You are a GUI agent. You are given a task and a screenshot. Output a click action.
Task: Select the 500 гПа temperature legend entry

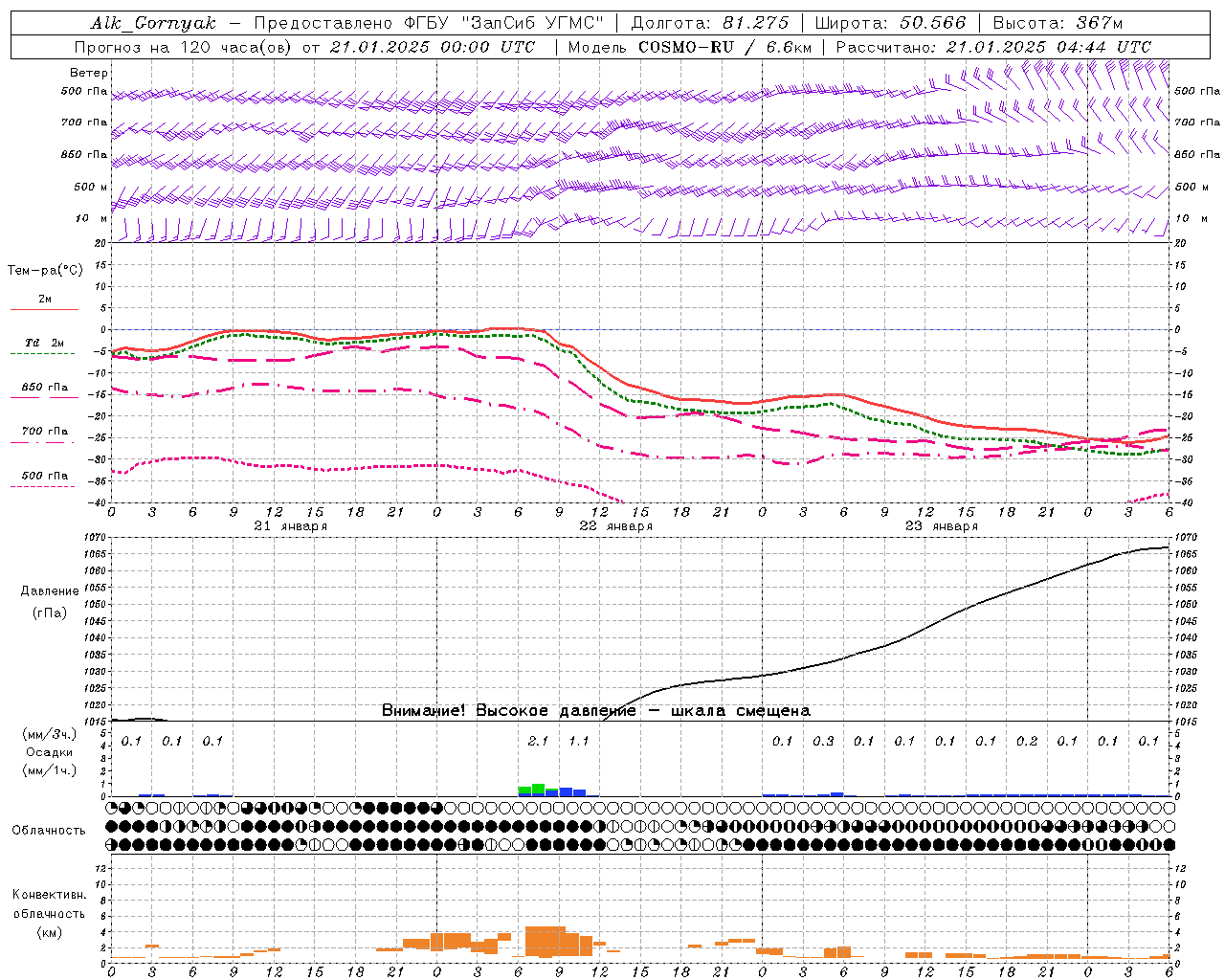[x=45, y=476]
